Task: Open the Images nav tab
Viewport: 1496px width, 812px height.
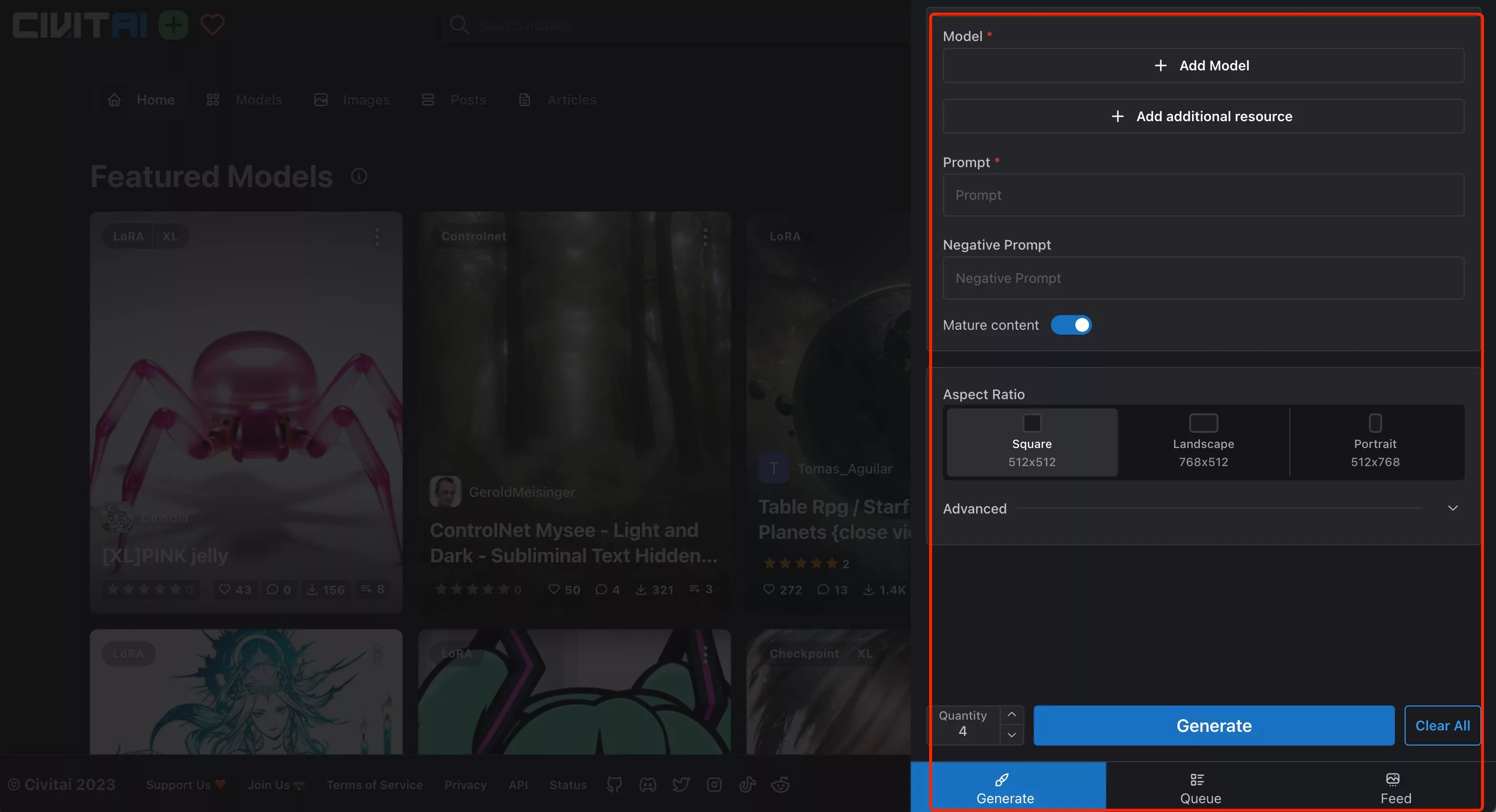Action: click(352, 100)
